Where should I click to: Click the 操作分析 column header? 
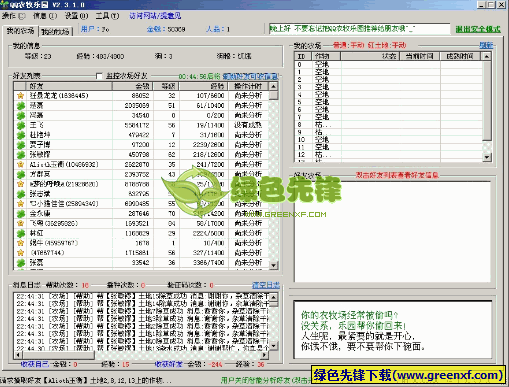click(248, 86)
